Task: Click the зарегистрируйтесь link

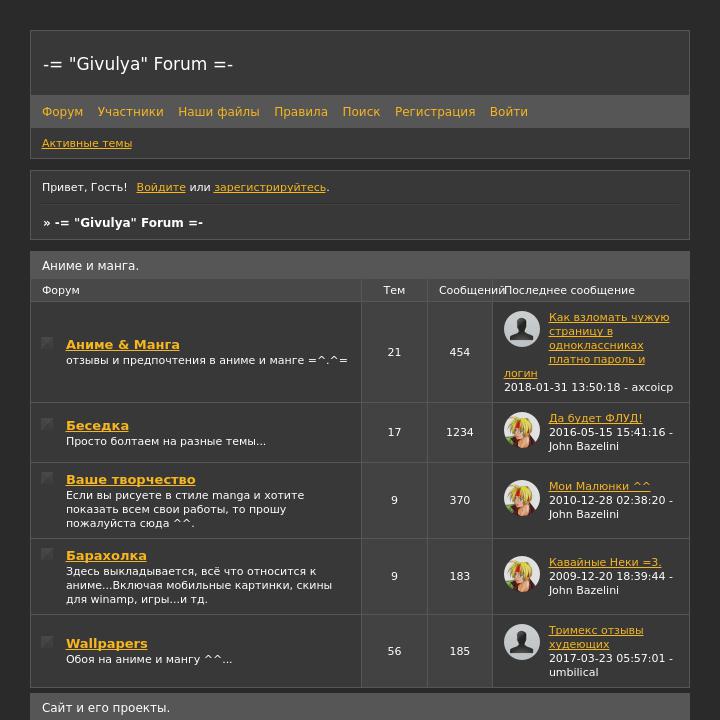Action: click(269, 187)
